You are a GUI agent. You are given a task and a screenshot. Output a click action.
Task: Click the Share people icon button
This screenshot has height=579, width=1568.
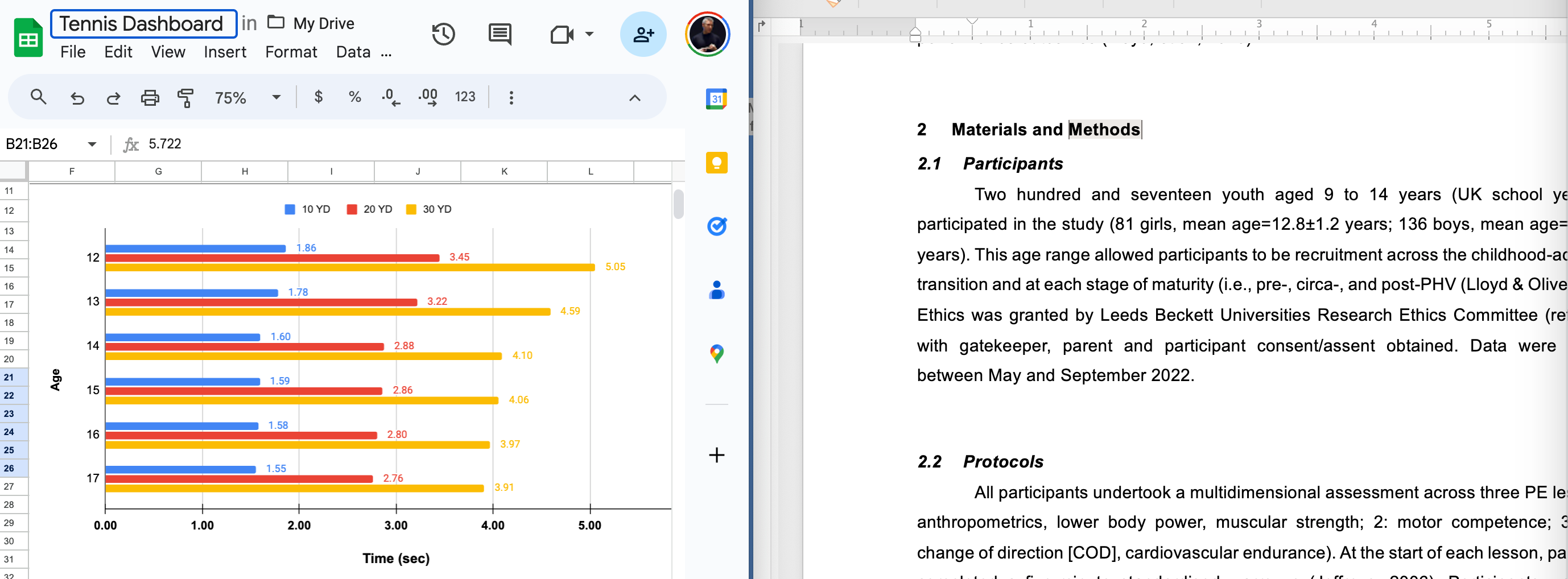coord(643,34)
